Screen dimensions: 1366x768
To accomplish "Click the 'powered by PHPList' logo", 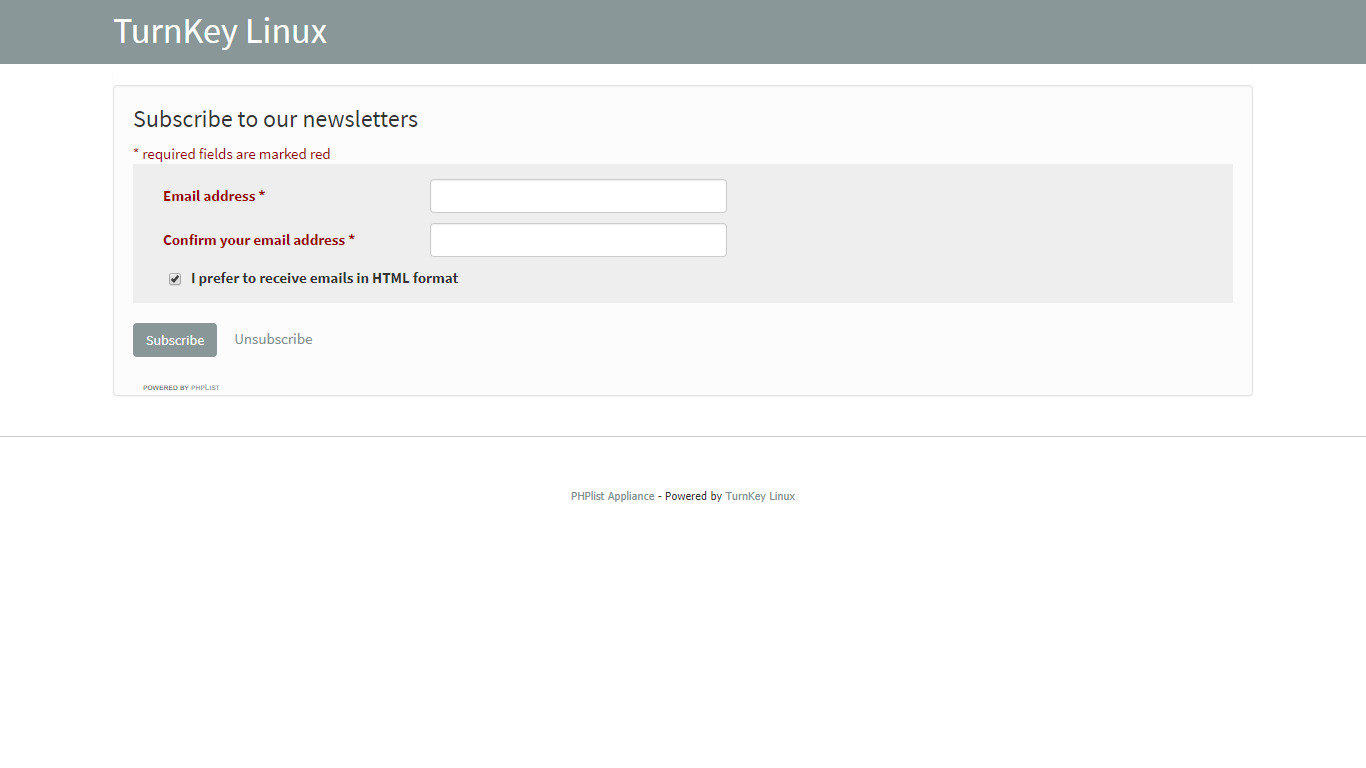I will (181, 387).
